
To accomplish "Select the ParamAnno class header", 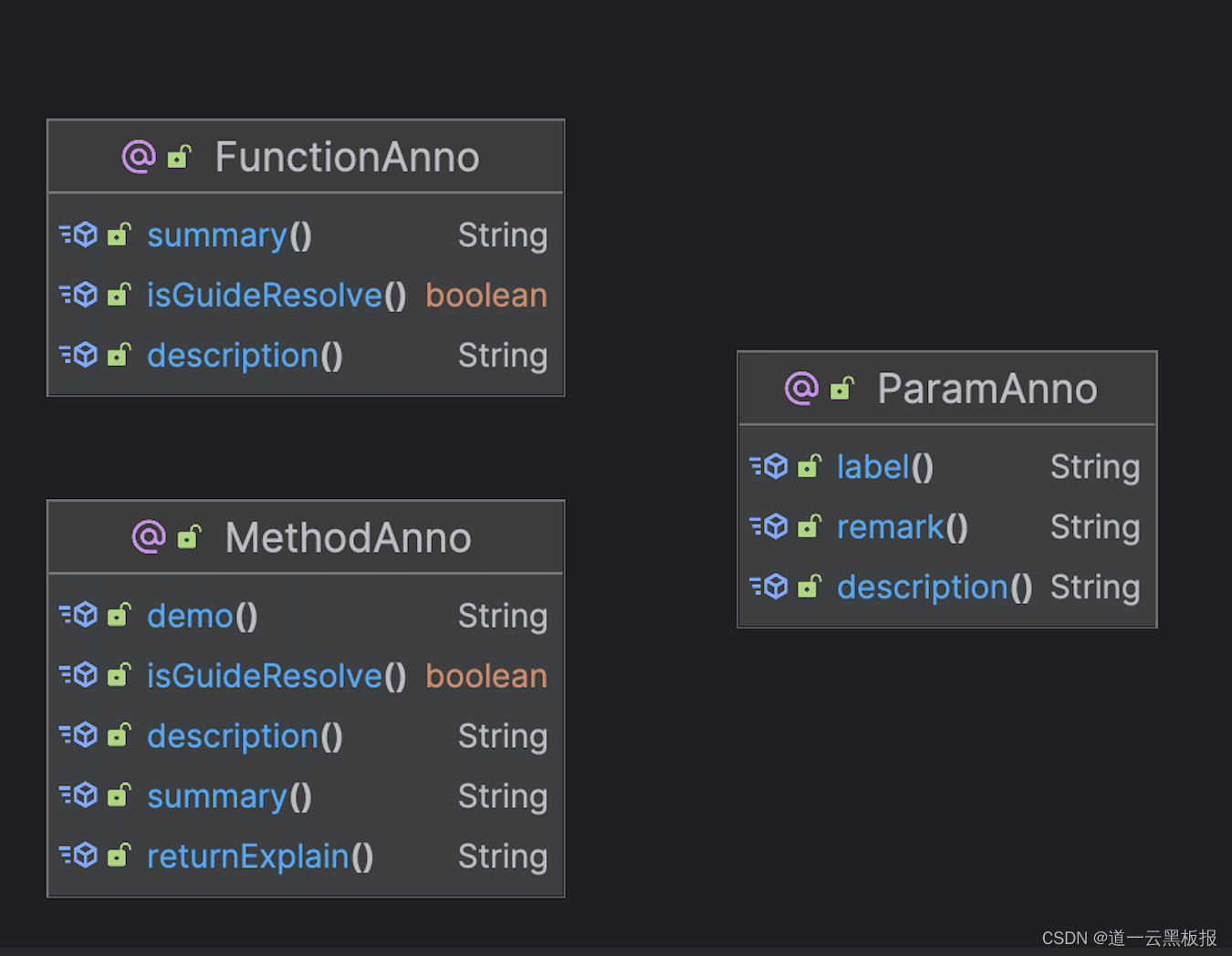I will [x=987, y=389].
